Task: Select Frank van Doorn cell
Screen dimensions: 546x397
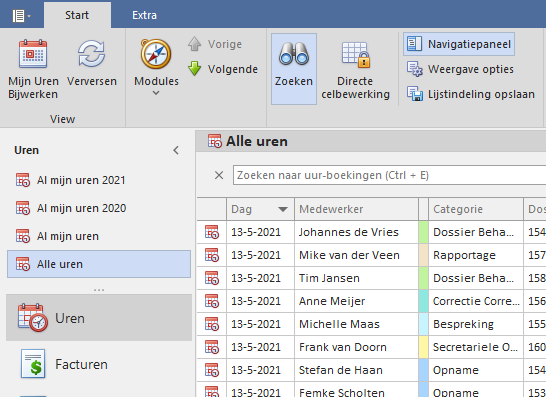Action: 357,347
